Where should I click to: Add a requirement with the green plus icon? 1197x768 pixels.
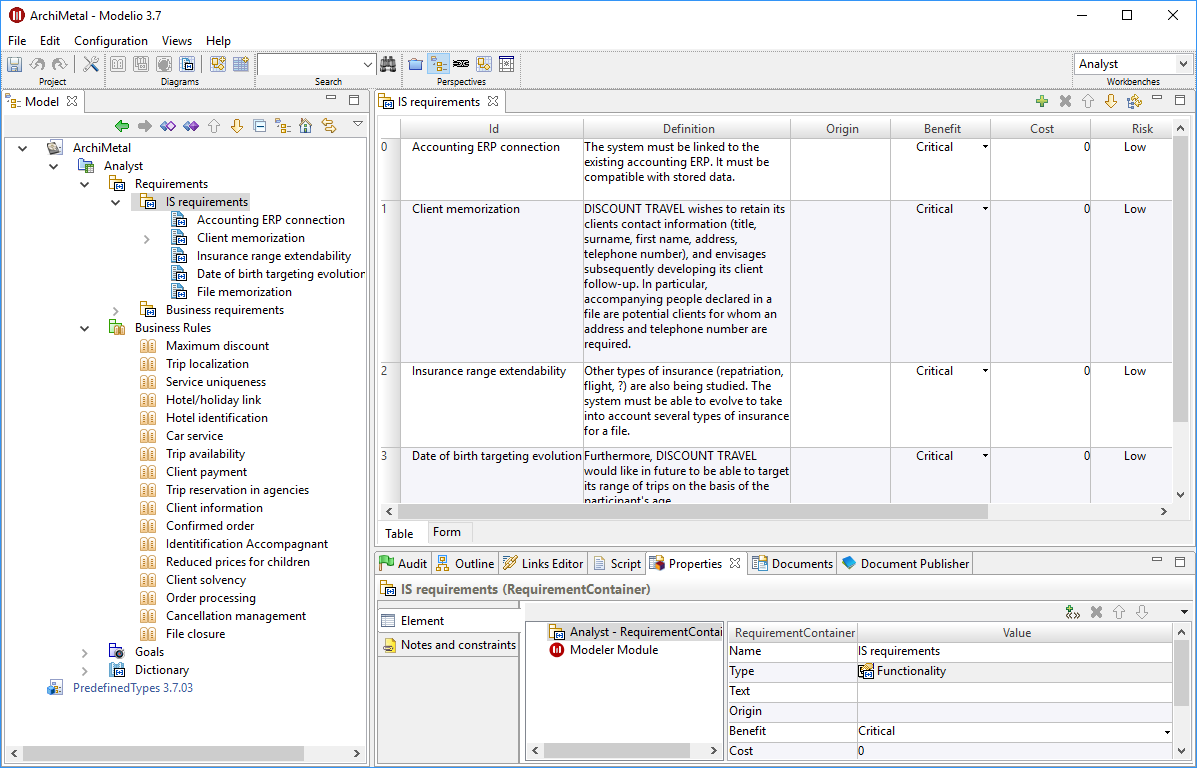[x=1042, y=102]
